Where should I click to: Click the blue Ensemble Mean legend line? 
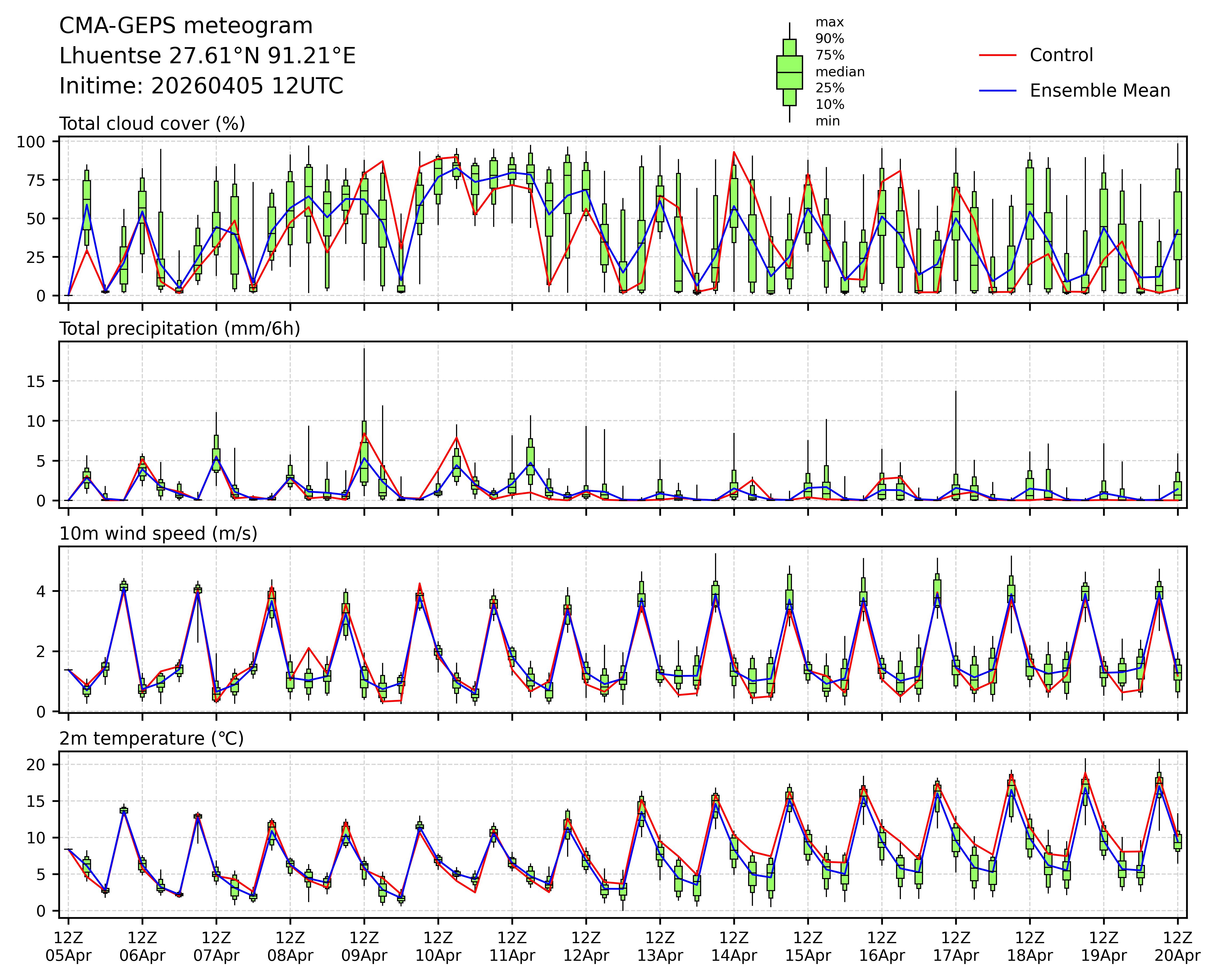click(997, 91)
